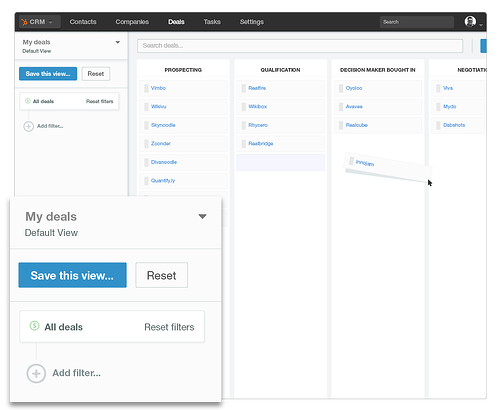Open the Contacts menu item
The width and height of the screenshot is (500, 410).
83,22
